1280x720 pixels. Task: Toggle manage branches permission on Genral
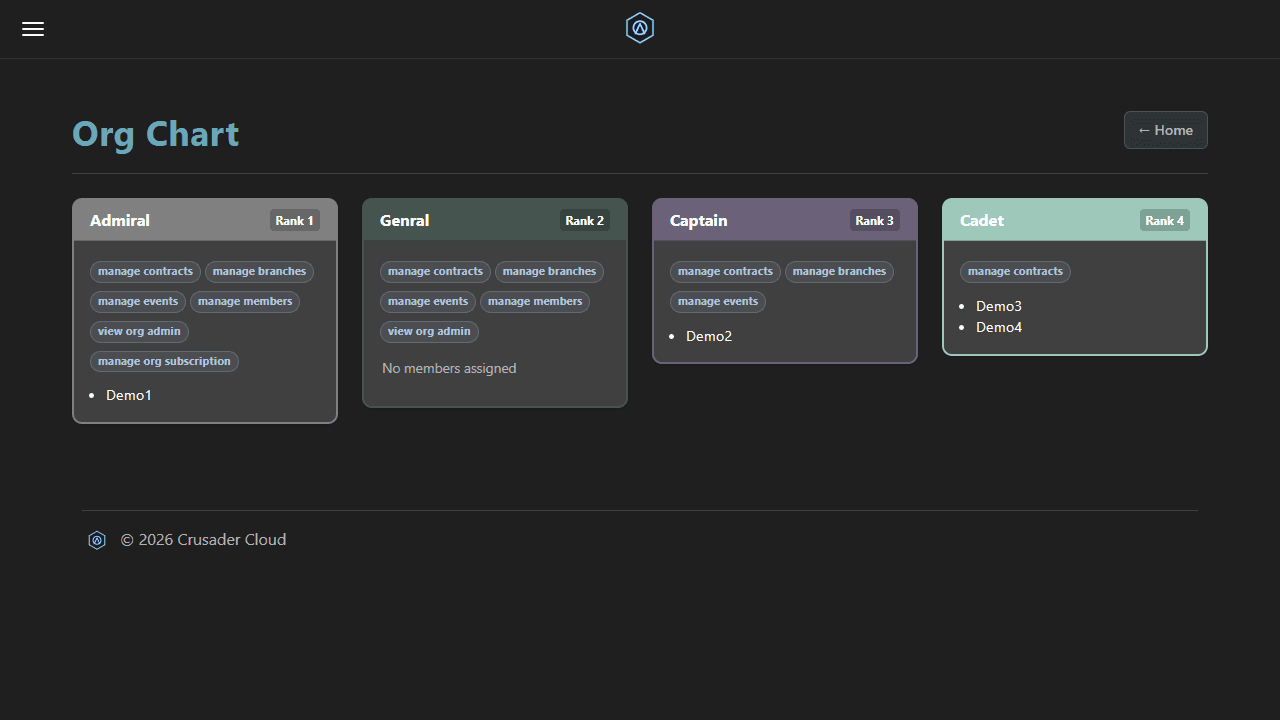549,271
